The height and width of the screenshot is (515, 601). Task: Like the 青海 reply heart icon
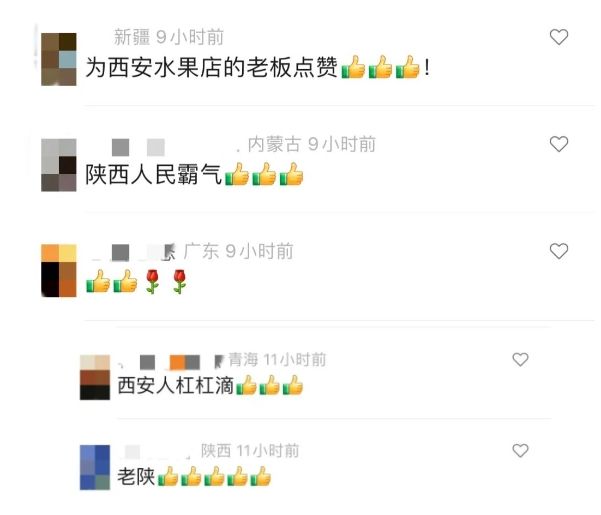[520, 359]
